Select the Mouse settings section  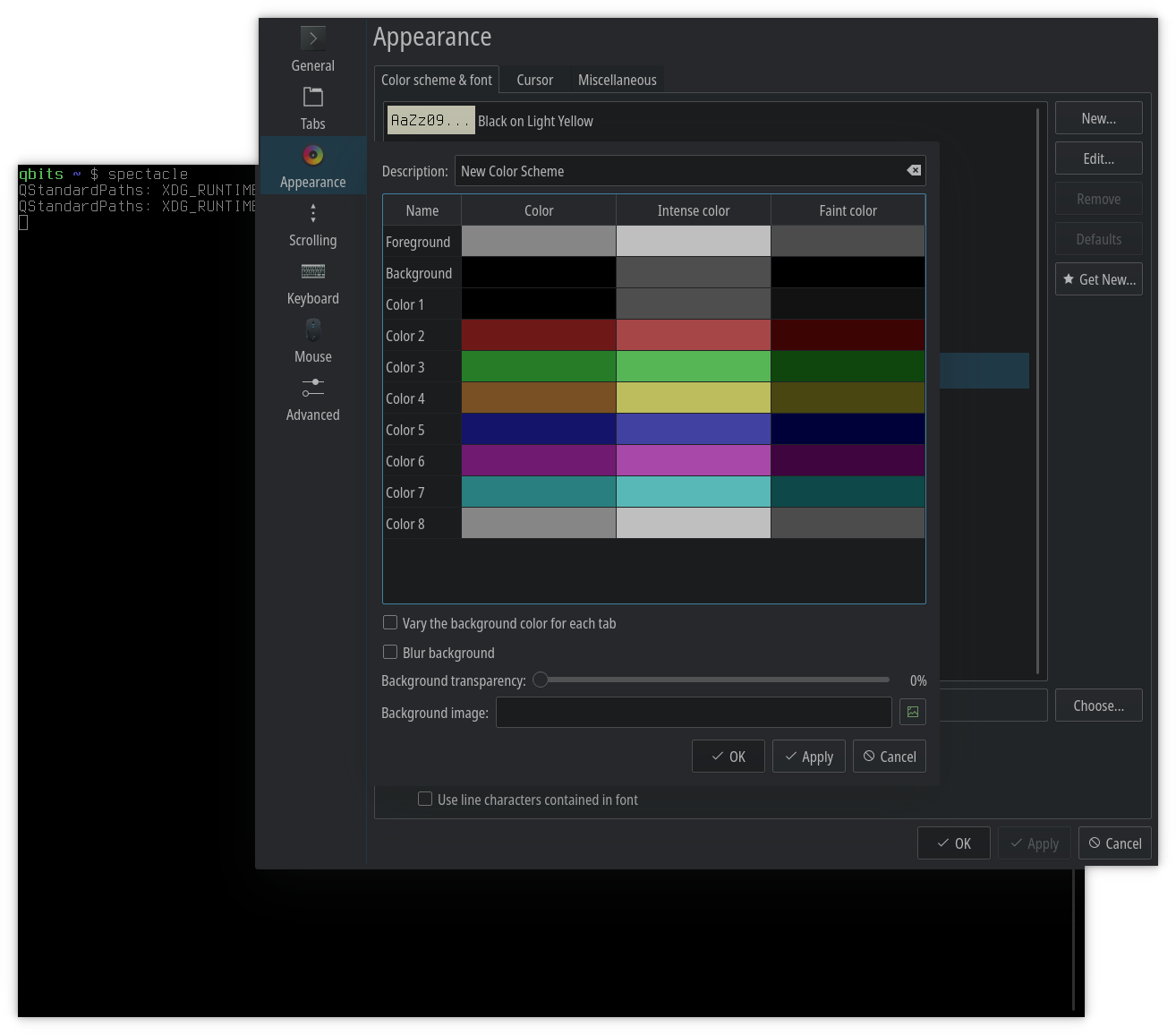pyautogui.click(x=312, y=340)
